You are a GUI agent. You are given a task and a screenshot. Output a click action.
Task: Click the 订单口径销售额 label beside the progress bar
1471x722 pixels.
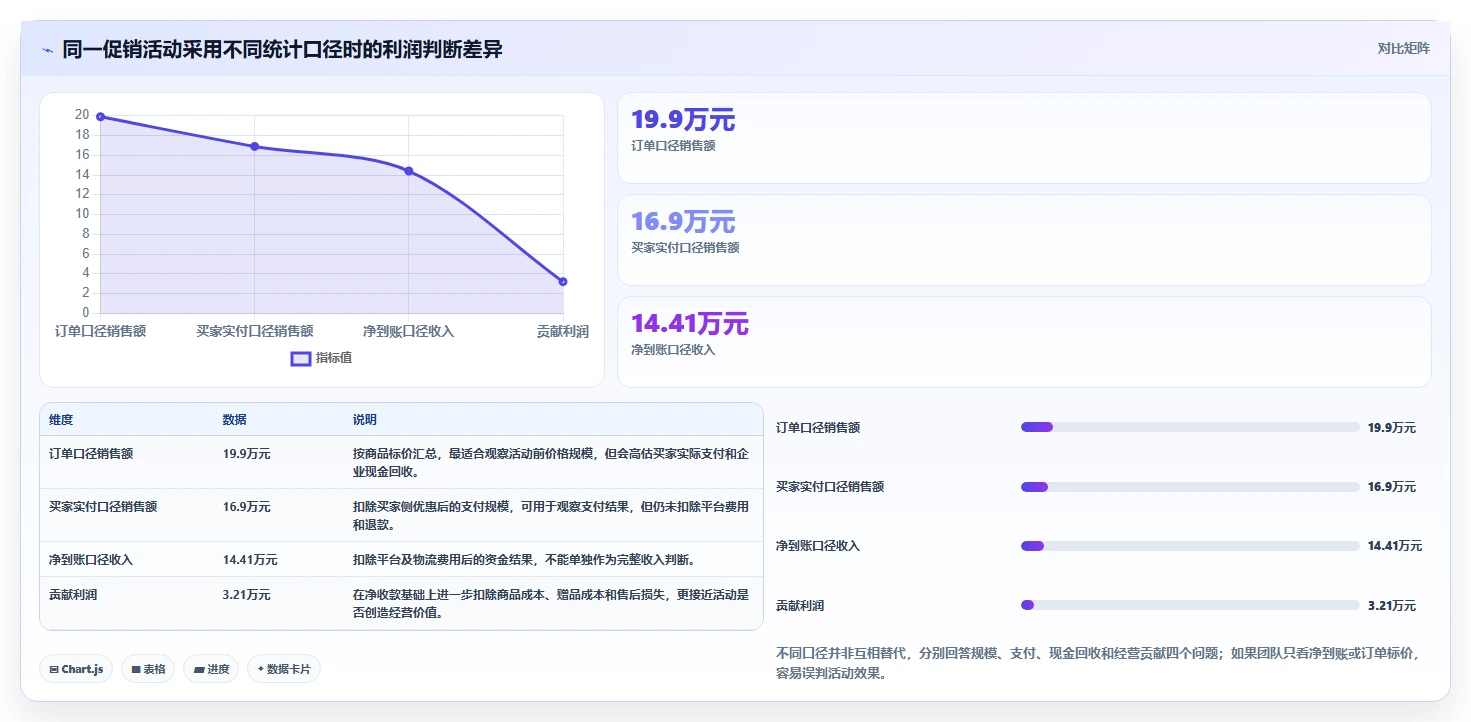point(818,428)
